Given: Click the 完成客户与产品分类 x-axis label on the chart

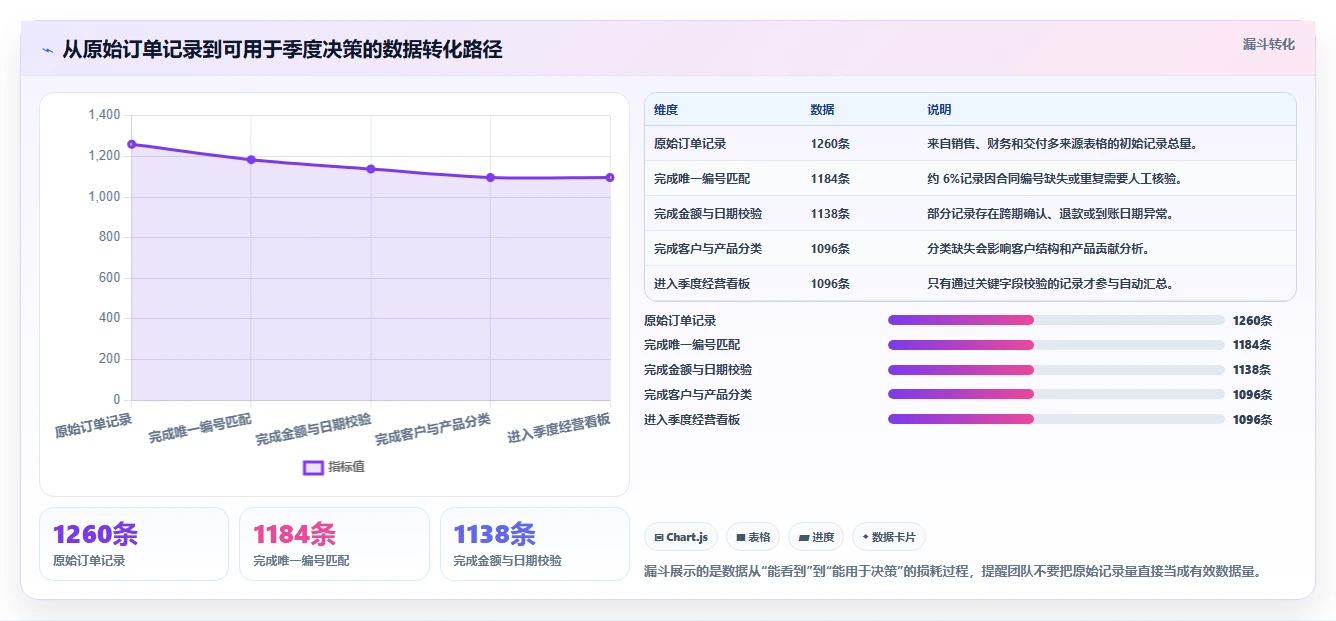Looking at the screenshot, I should (x=433, y=429).
